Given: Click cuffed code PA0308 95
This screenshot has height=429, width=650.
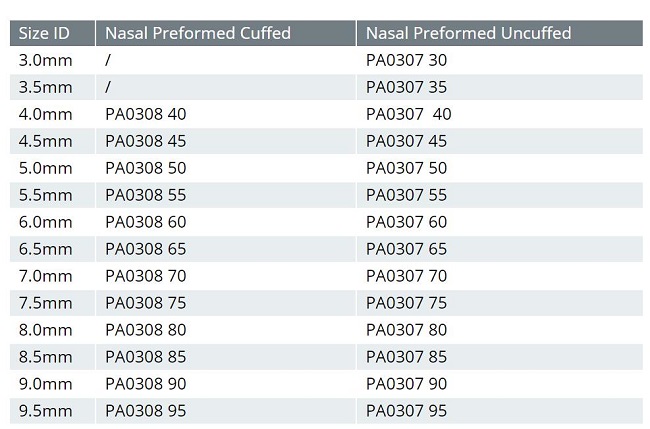Looking at the screenshot, I should tap(146, 411).
